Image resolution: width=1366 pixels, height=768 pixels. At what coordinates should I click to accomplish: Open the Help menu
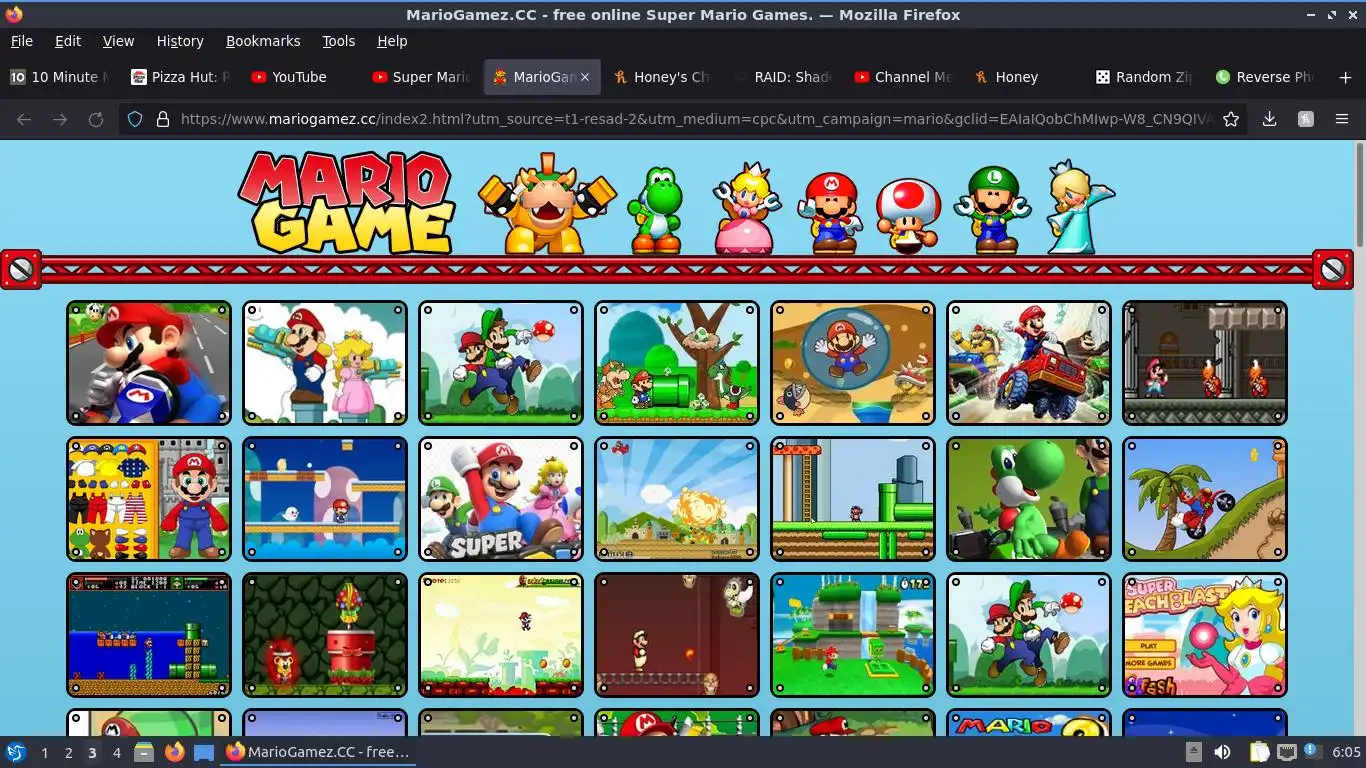click(x=392, y=41)
